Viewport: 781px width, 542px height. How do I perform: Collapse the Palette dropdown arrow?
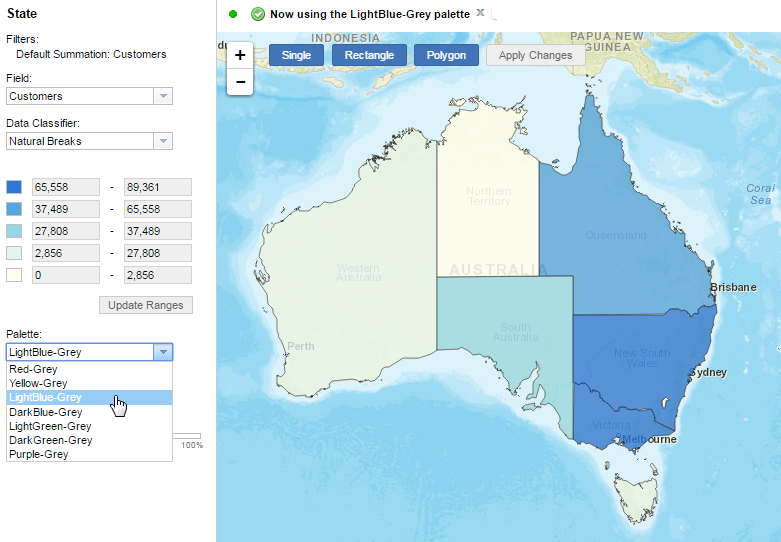(x=162, y=352)
